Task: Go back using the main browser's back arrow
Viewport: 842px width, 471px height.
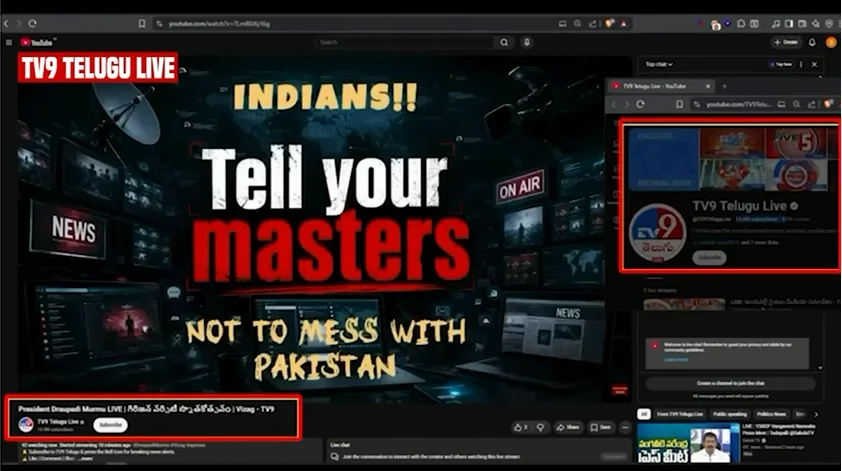Action: click(x=6, y=24)
